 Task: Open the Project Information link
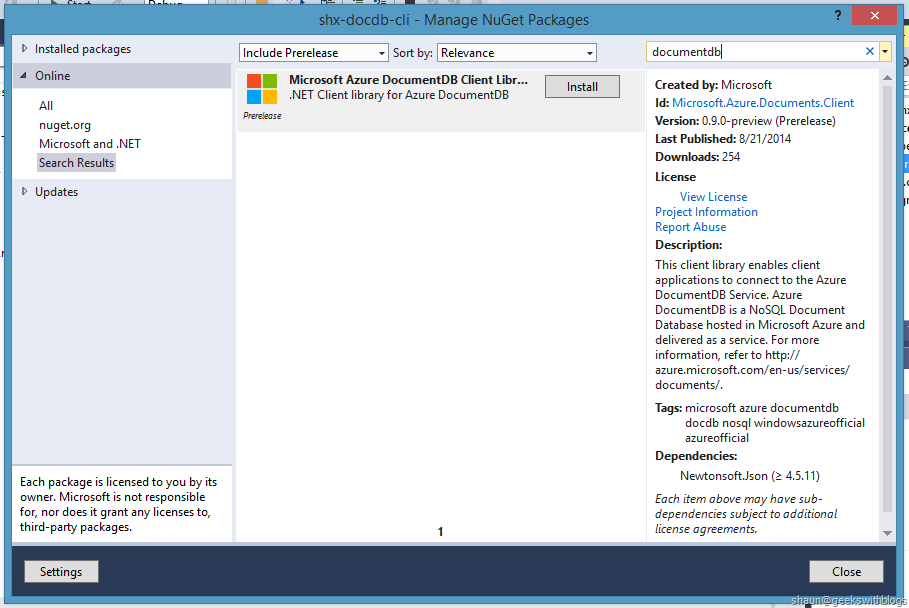pyautogui.click(x=706, y=212)
